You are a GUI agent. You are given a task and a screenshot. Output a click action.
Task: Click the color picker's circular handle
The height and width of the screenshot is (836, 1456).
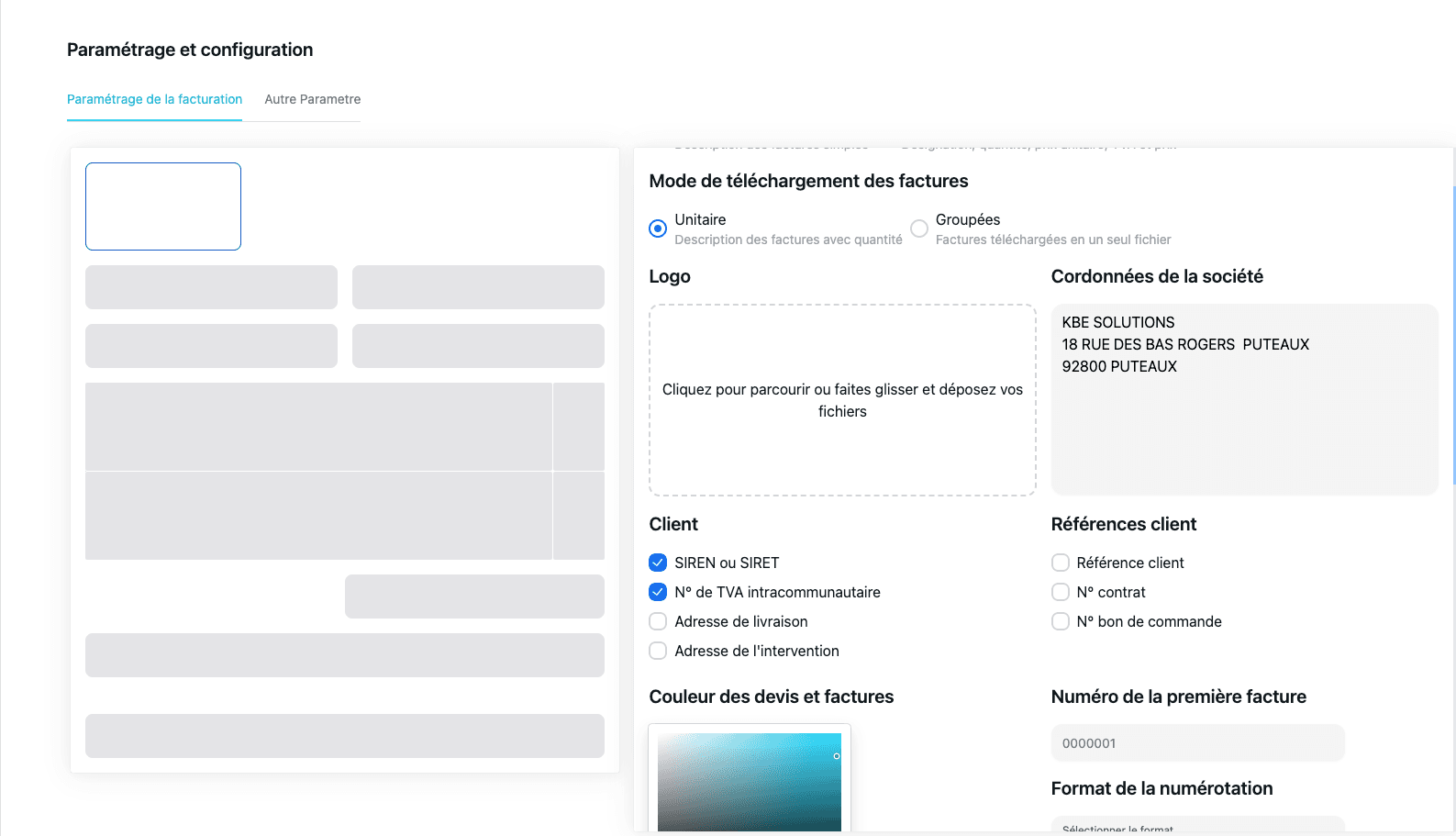pyautogui.click(x=837, y=756)
